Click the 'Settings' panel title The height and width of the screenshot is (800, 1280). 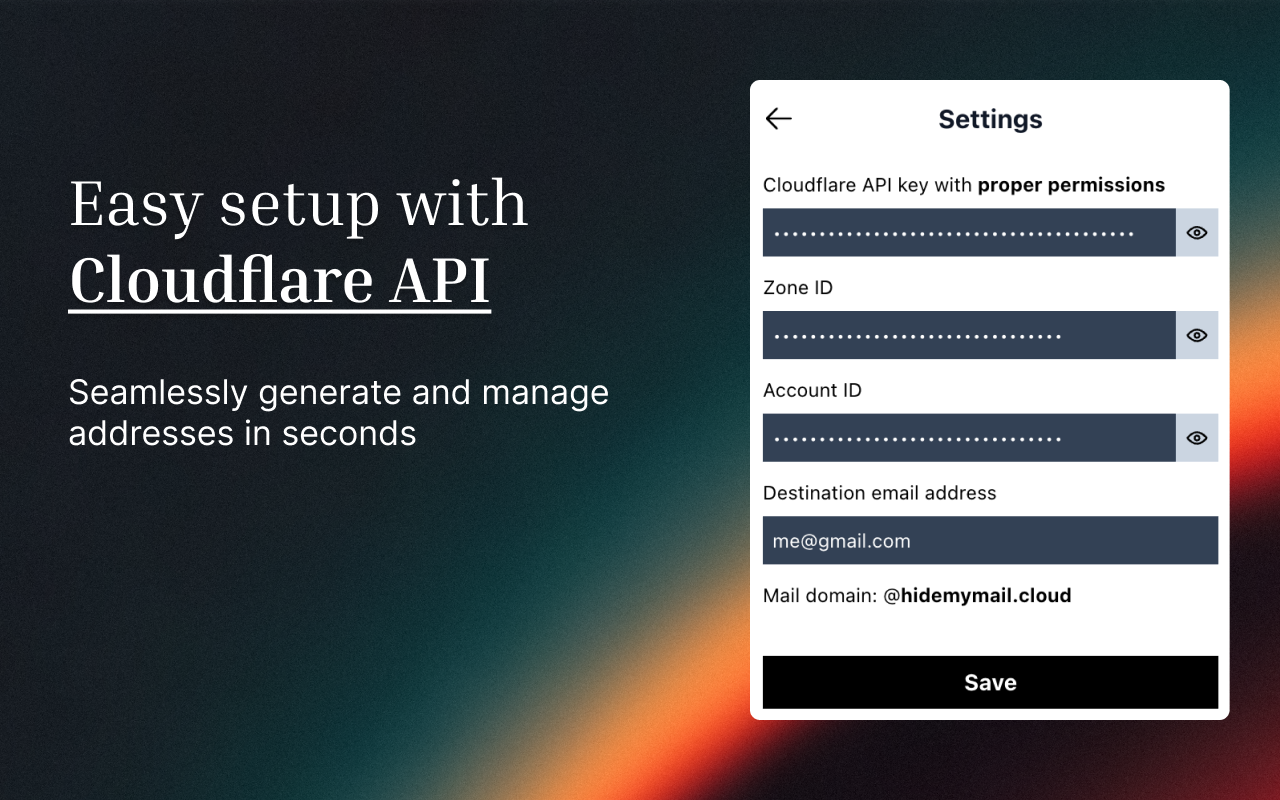coord(990,119)
